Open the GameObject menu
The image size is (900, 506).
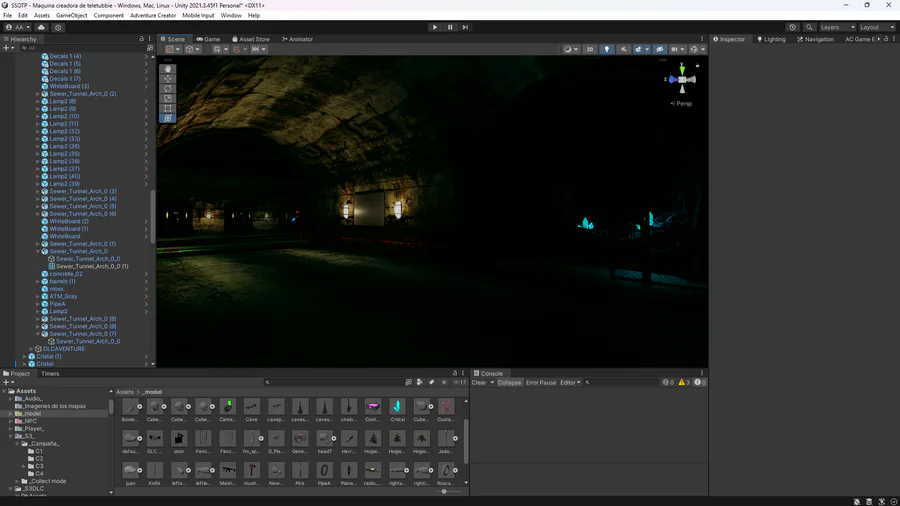tap(72, 15)
